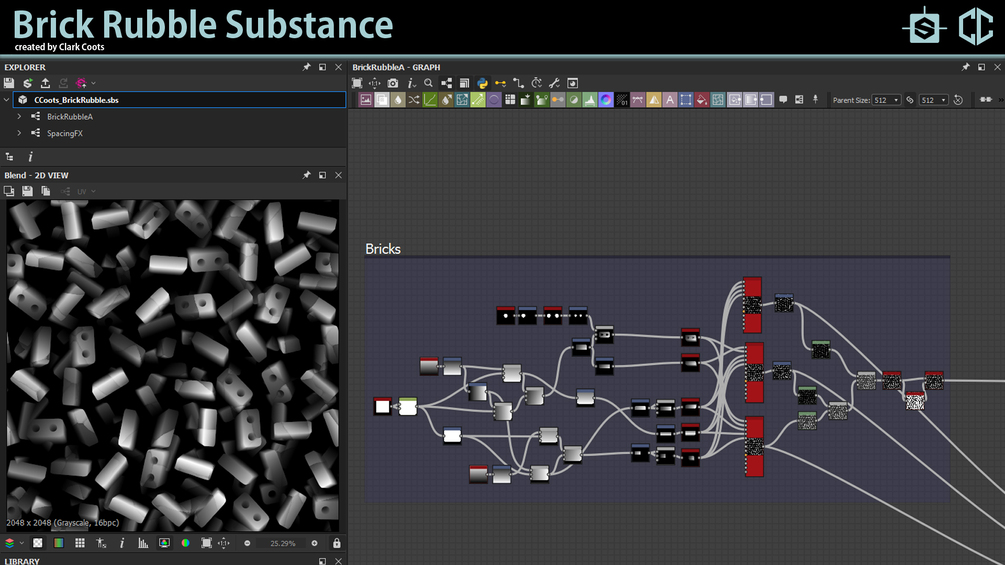Toggle color gradient display in 2D view
The image size is (1005, 565).
tap(59, 543)
